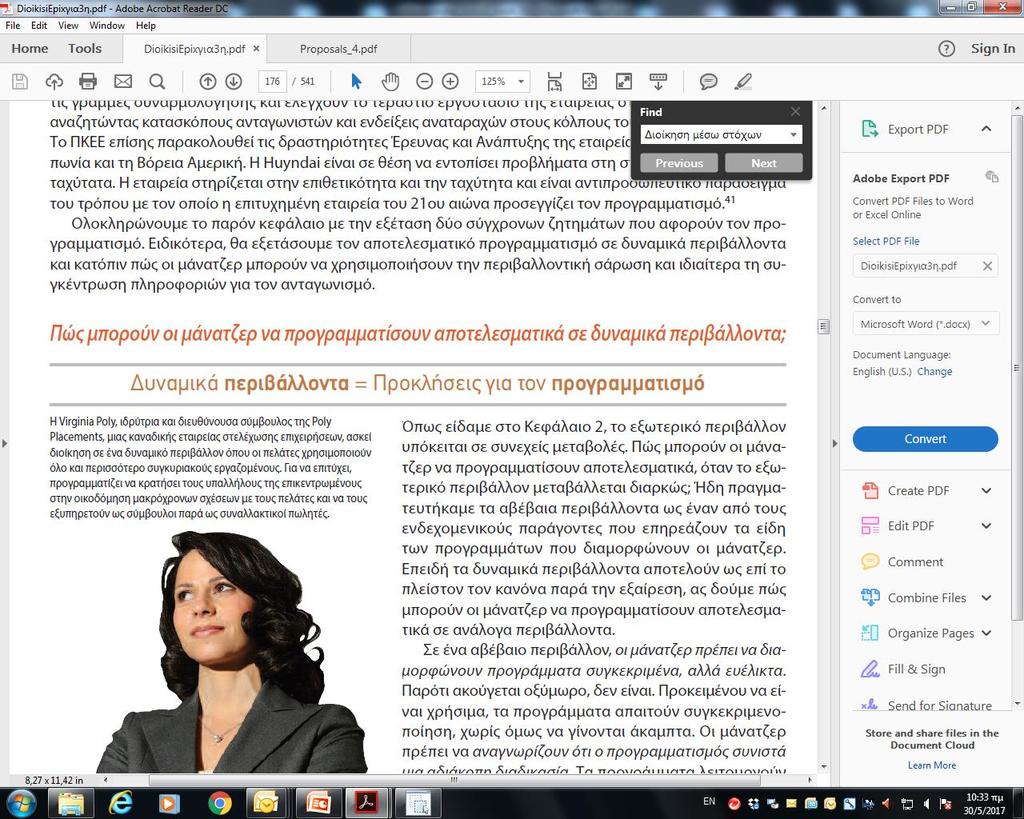Screen dimensions: 1024x819
Task: Switch to the Tools tab
Action: pos(85,48)
